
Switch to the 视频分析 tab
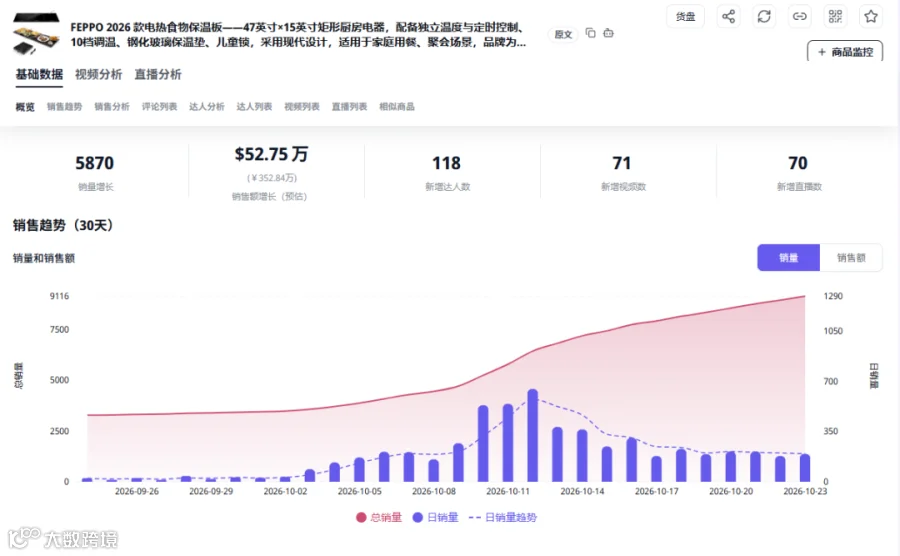pos(98,74)
